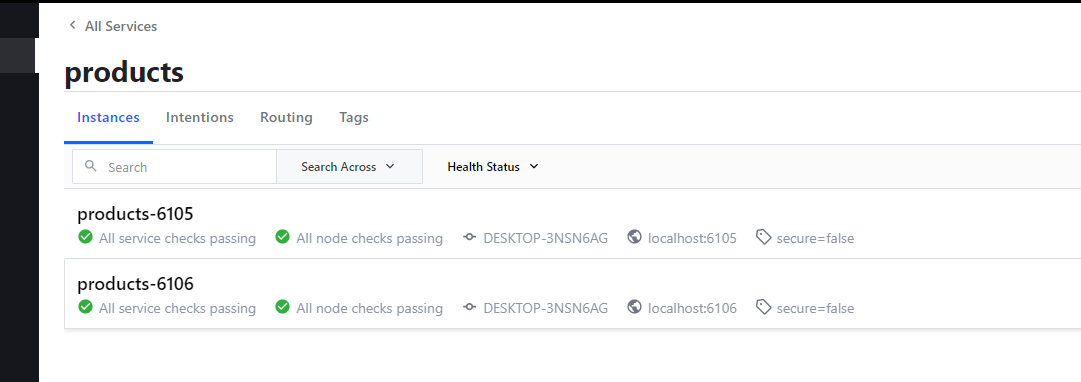The width and height of the screenshot is (1081, 382).
Task: Switch to the Intentions tab
Action: pos(199,117)
